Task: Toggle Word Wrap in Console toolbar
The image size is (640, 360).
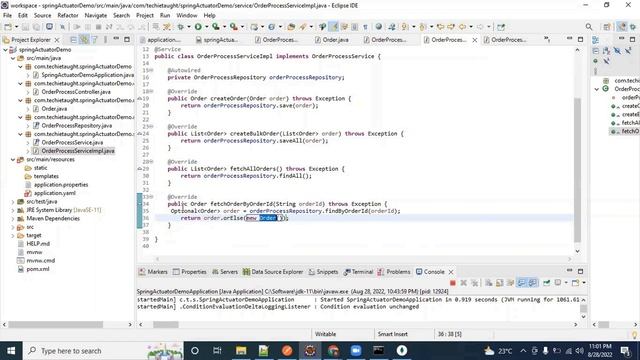Action: pos(510,283)
